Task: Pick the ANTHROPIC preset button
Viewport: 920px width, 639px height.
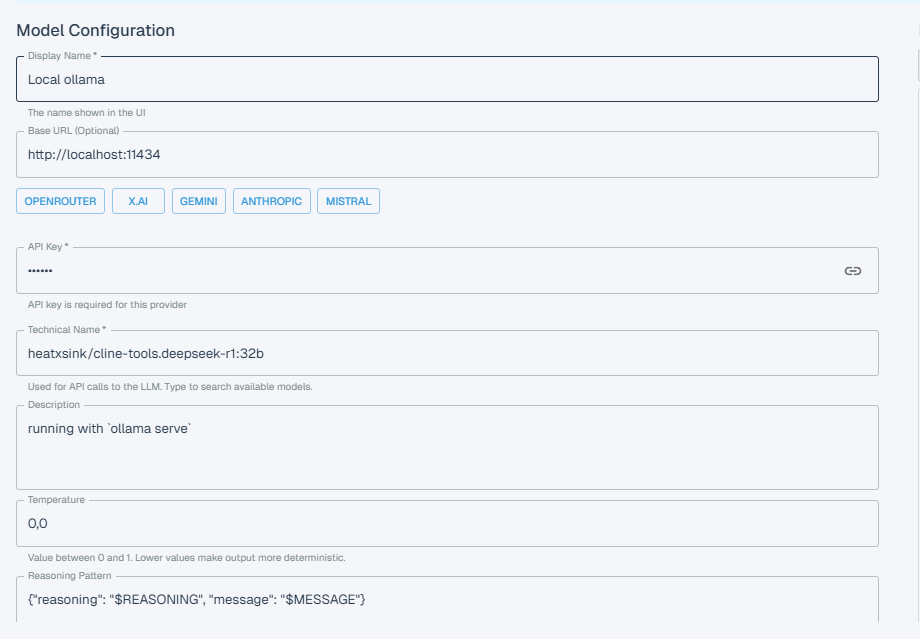Action: (272, 201)
